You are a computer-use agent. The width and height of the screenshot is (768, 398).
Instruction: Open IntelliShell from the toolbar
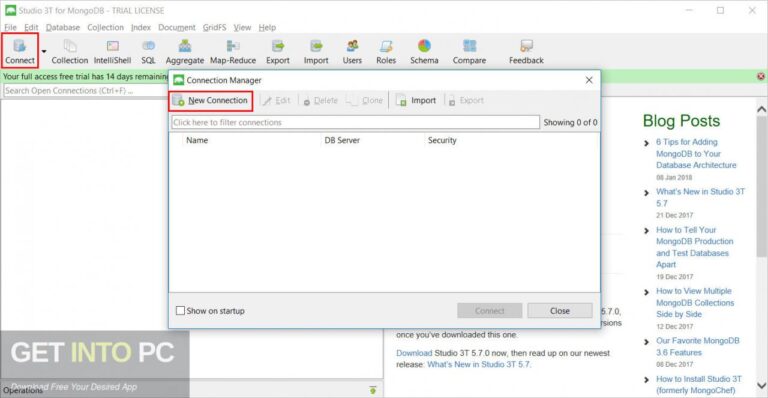[112, 51]
